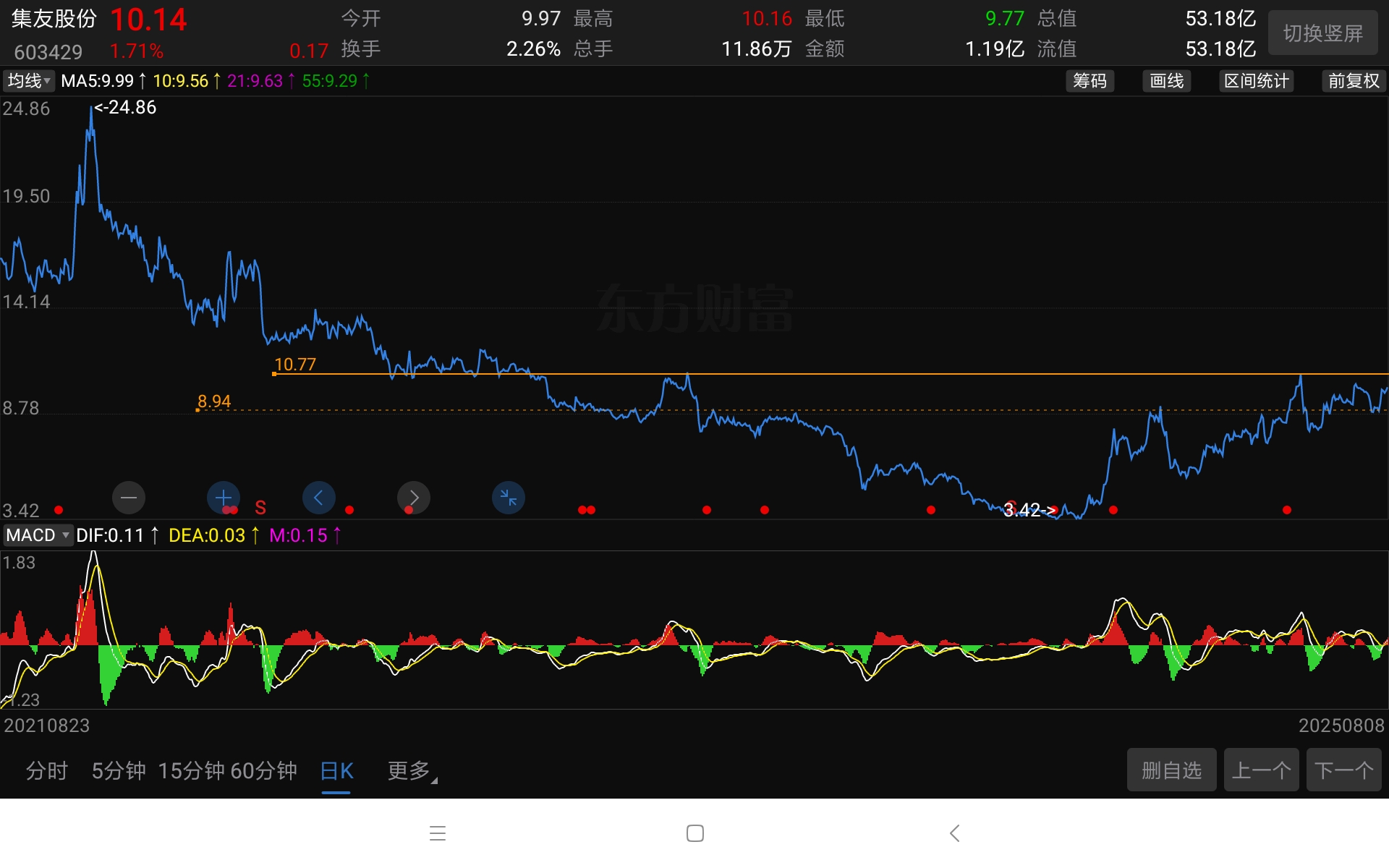Open MACD indicator dropdown
Screen dimensions: 1389x868
(x=38, y=535)
